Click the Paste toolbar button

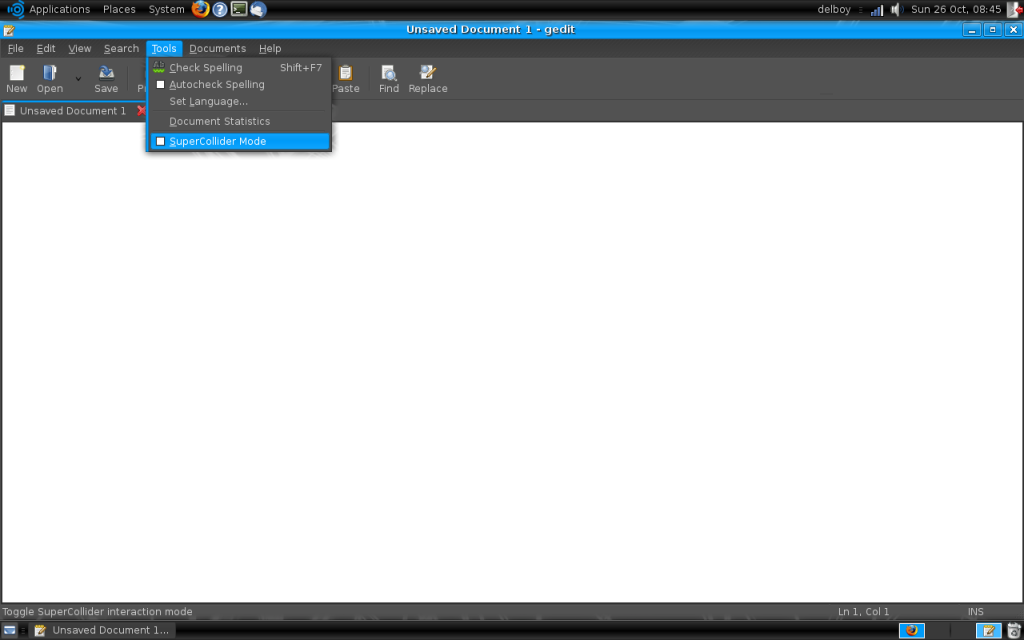click(345, 79)
